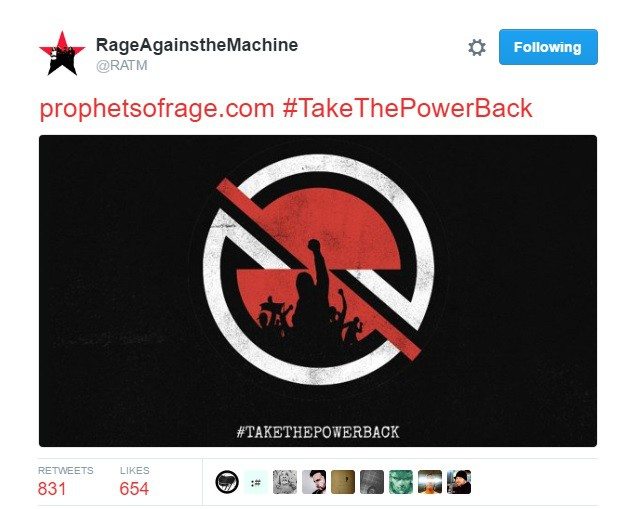Open the tan brown square avatar
The width and height of the screenshot is (636, 509).
(343, 482)
